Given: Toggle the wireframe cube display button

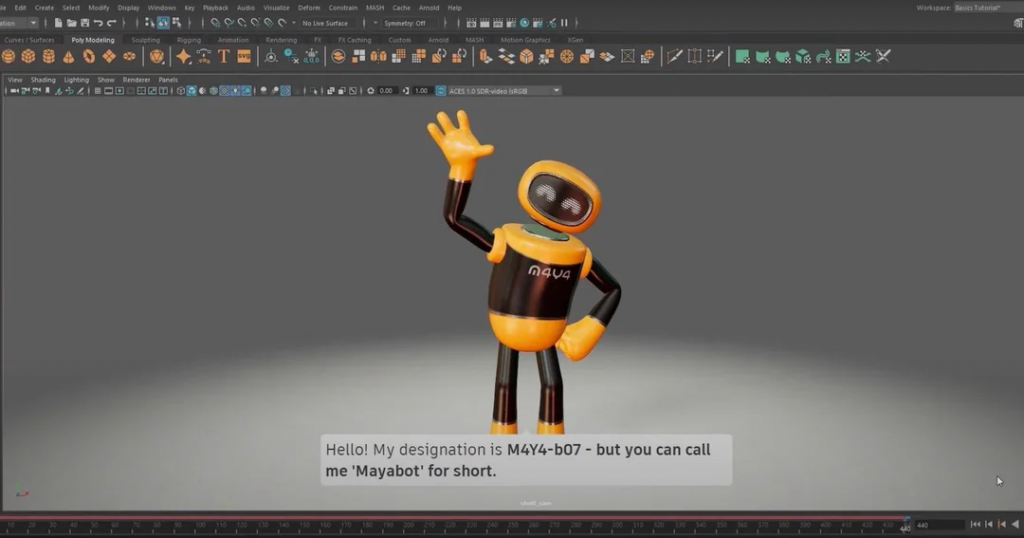Looking at the screenshot, I should point(181,91).
